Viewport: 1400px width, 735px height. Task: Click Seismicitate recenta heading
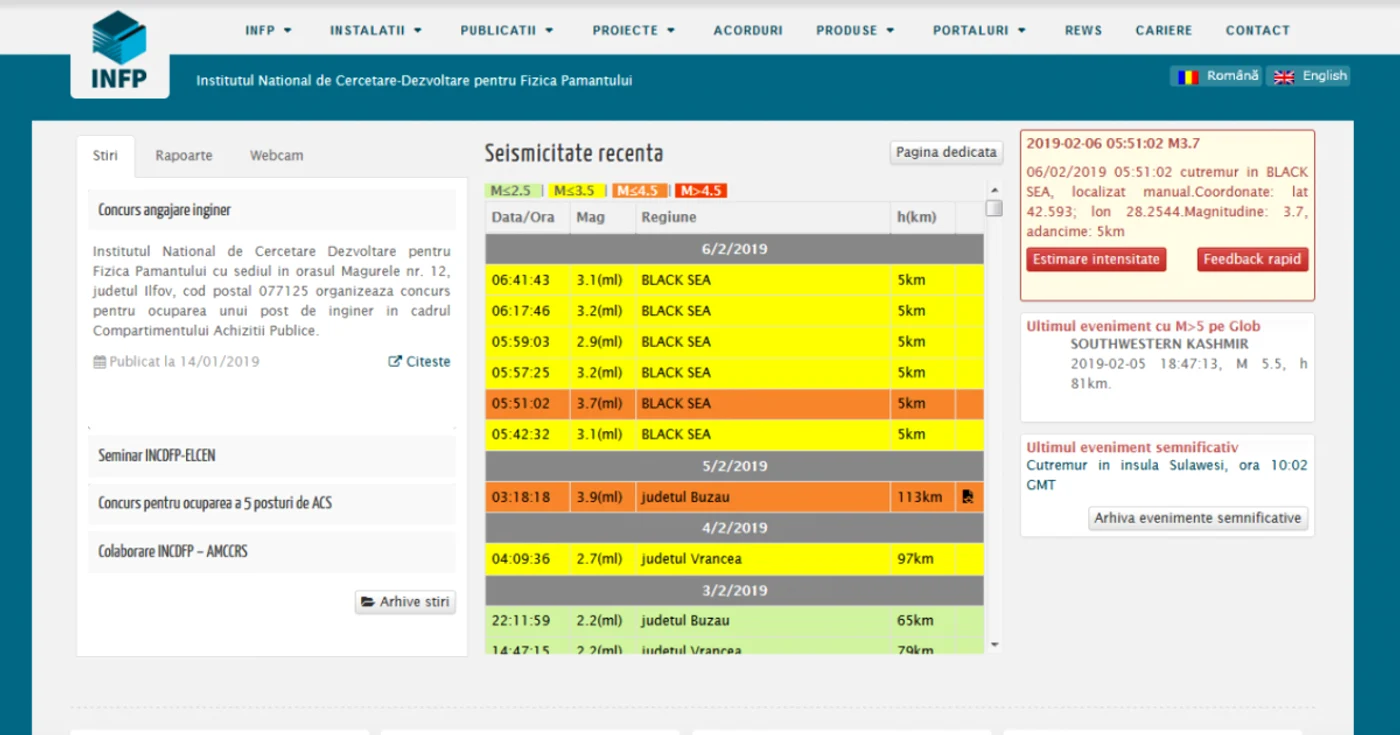574,153
